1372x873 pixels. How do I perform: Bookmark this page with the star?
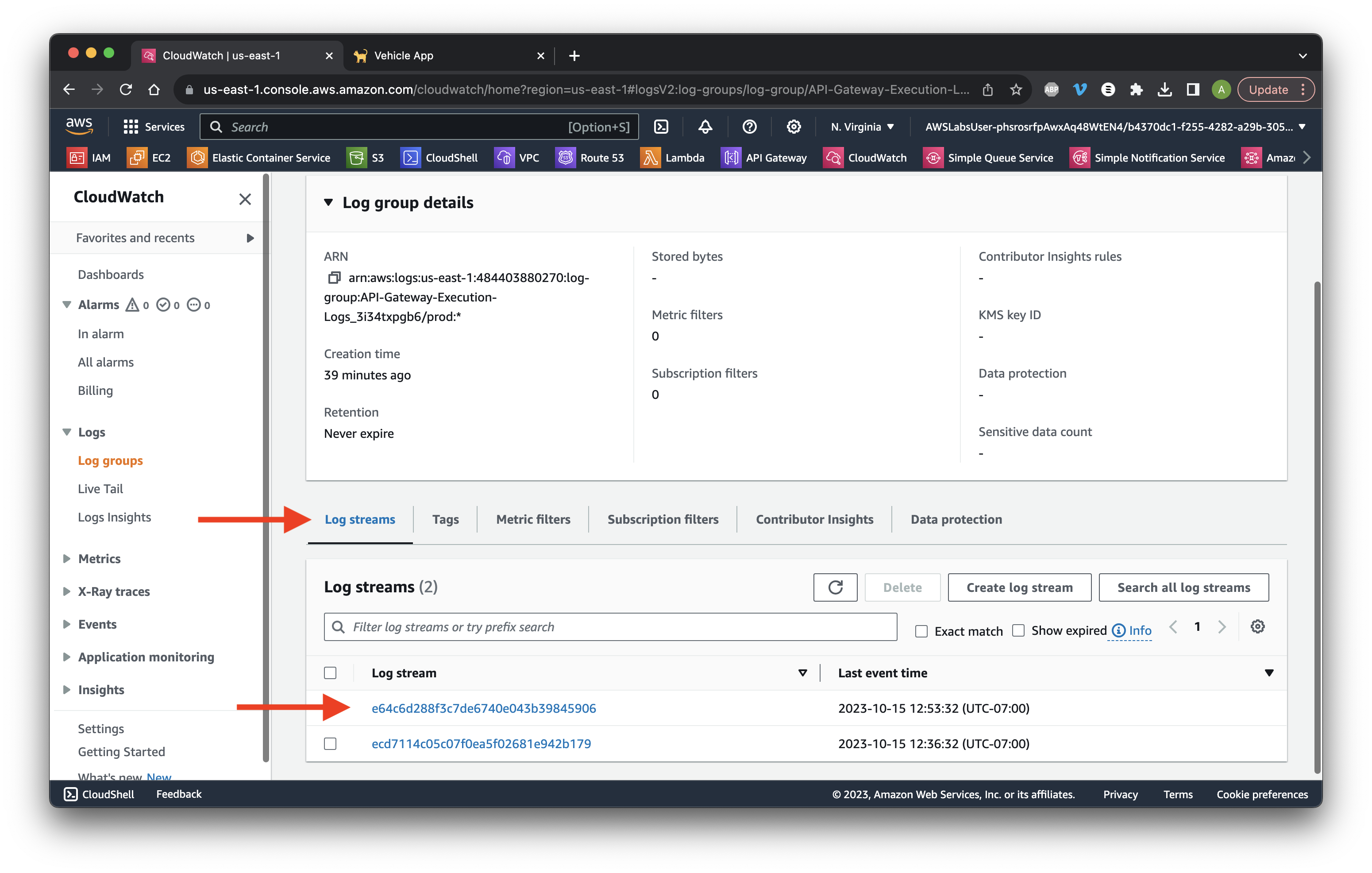(x=1015, y=89)
